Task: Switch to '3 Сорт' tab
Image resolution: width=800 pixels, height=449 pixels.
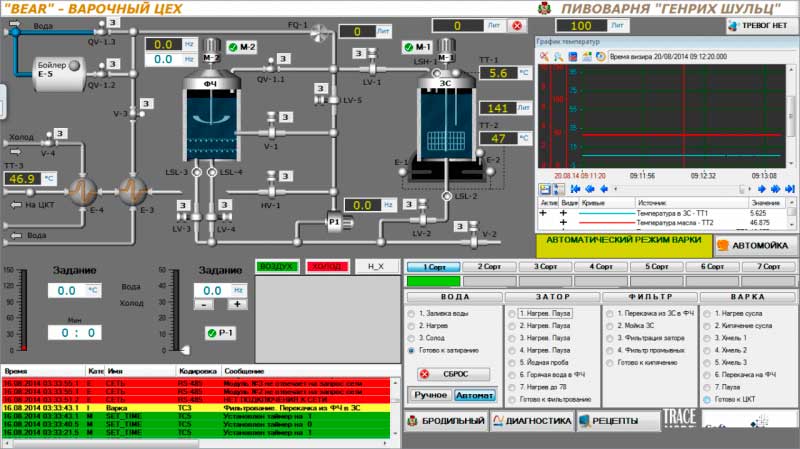Action: 545,266
